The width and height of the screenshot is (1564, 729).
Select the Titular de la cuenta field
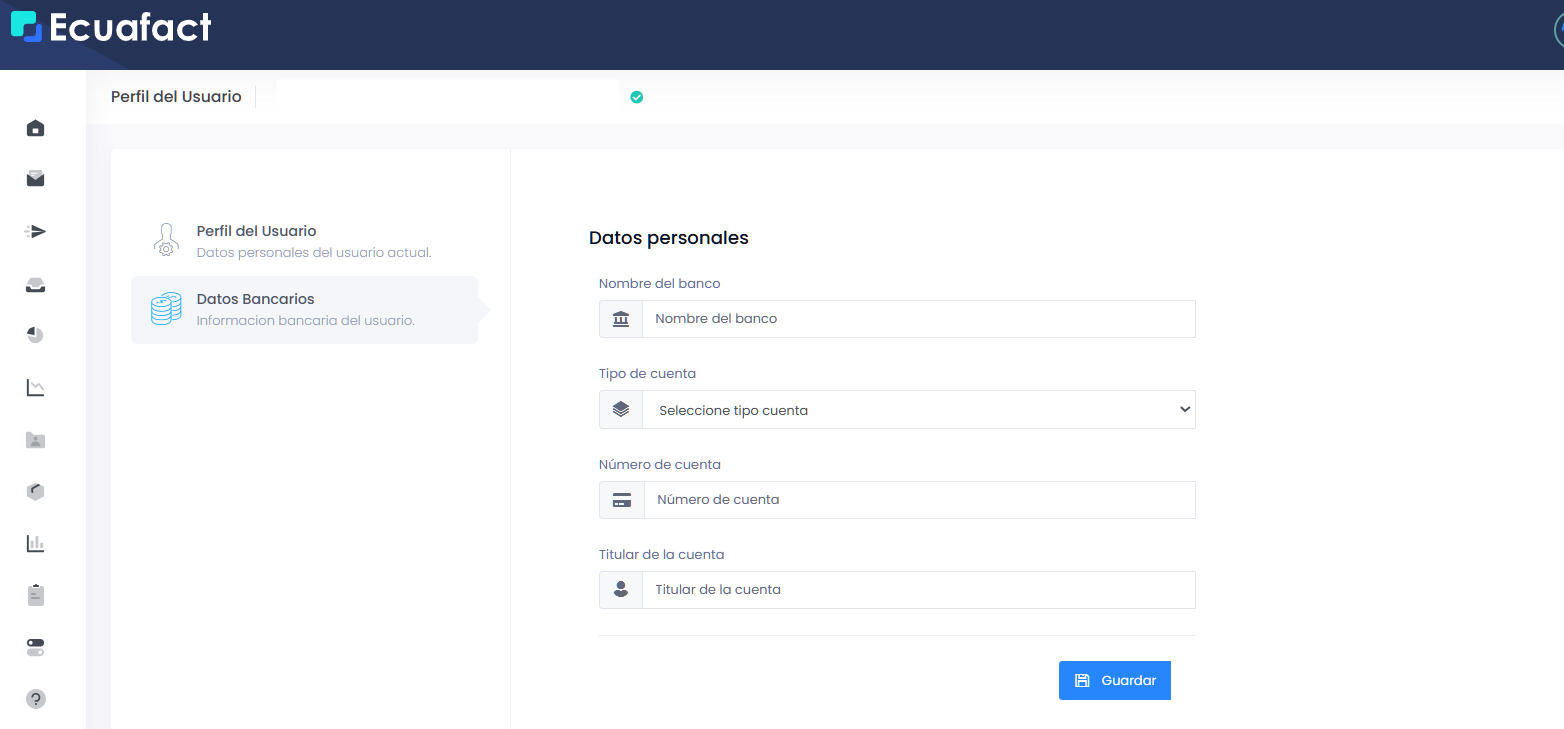[x=917, y=590]
